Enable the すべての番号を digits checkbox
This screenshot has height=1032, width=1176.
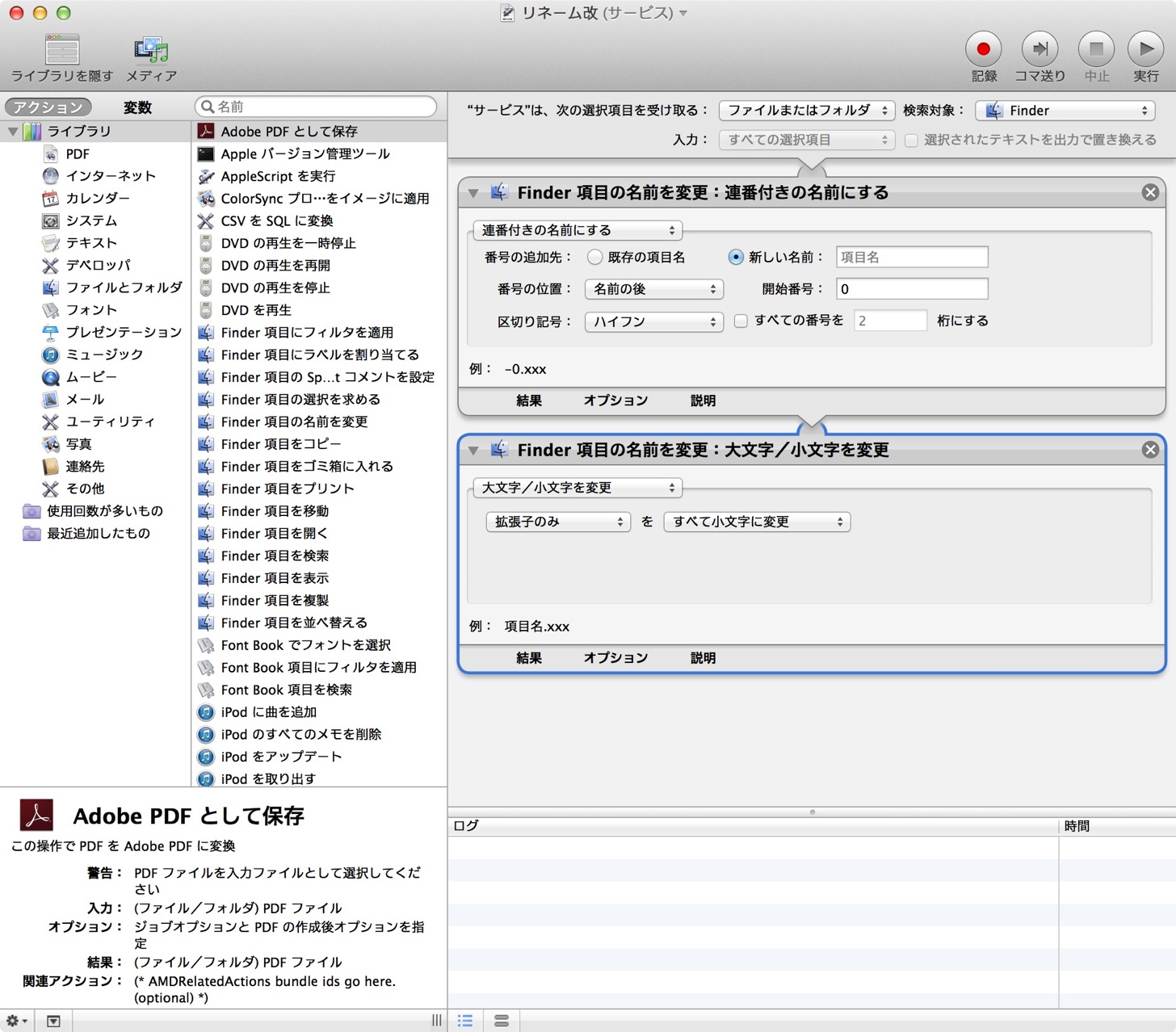pyautogui.click(x=741, y=321)
